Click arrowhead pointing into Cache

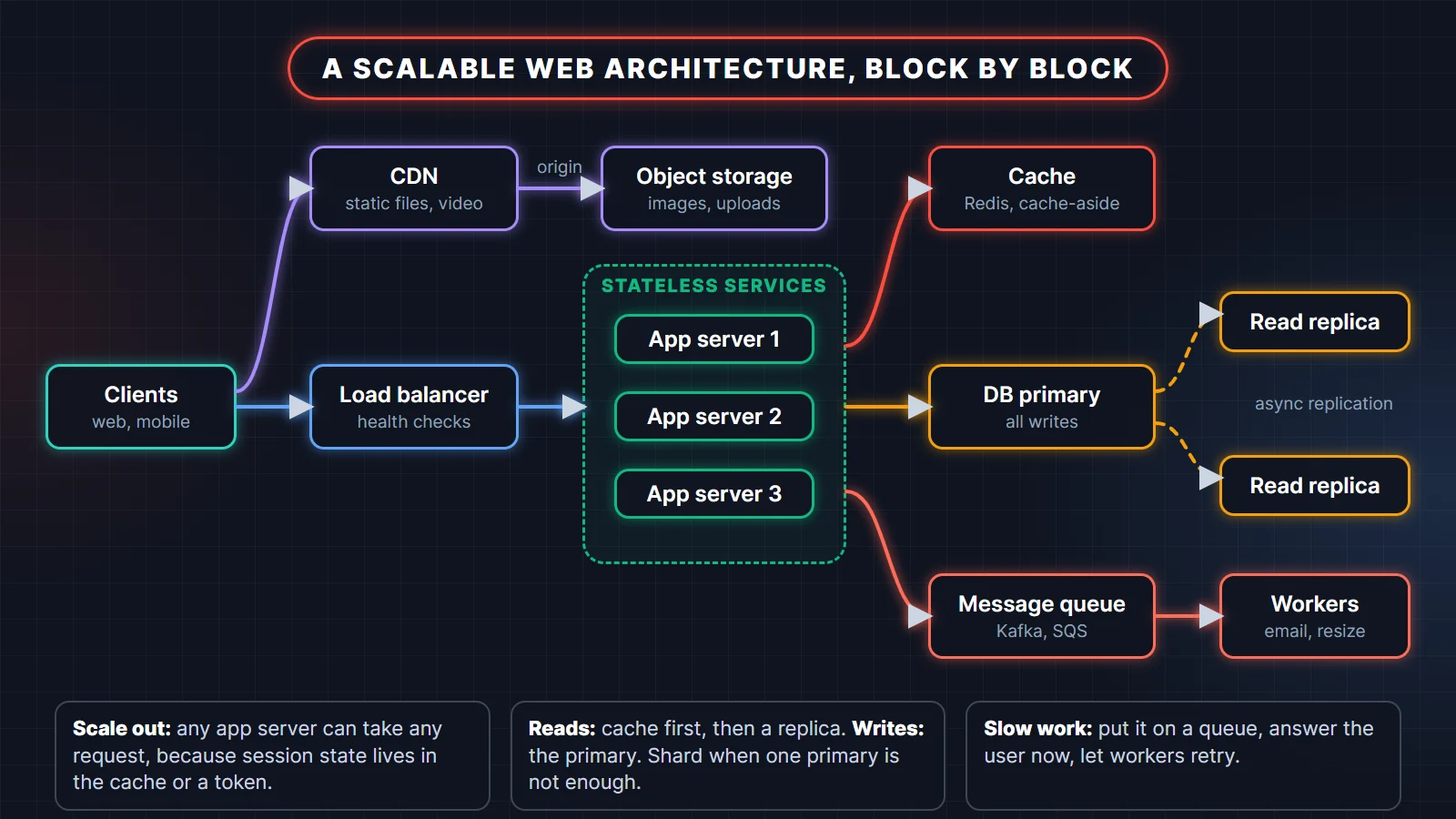pos(919,188)
